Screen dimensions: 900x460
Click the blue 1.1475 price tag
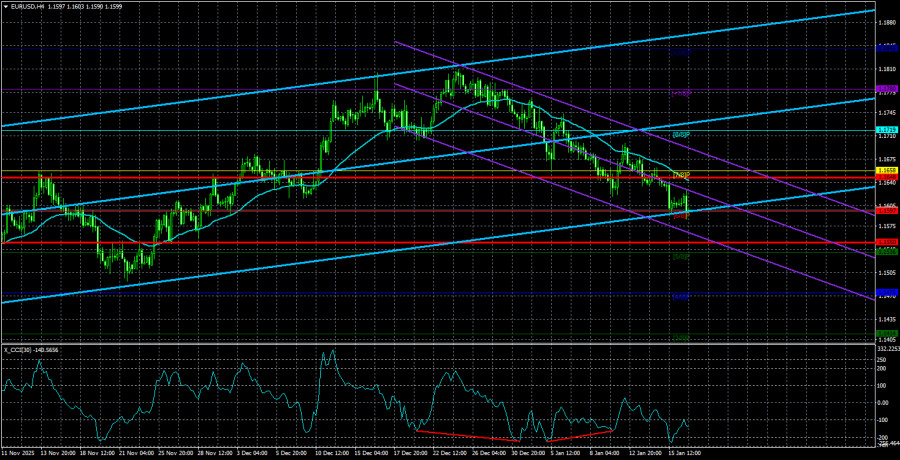click(x=886, y=293)
